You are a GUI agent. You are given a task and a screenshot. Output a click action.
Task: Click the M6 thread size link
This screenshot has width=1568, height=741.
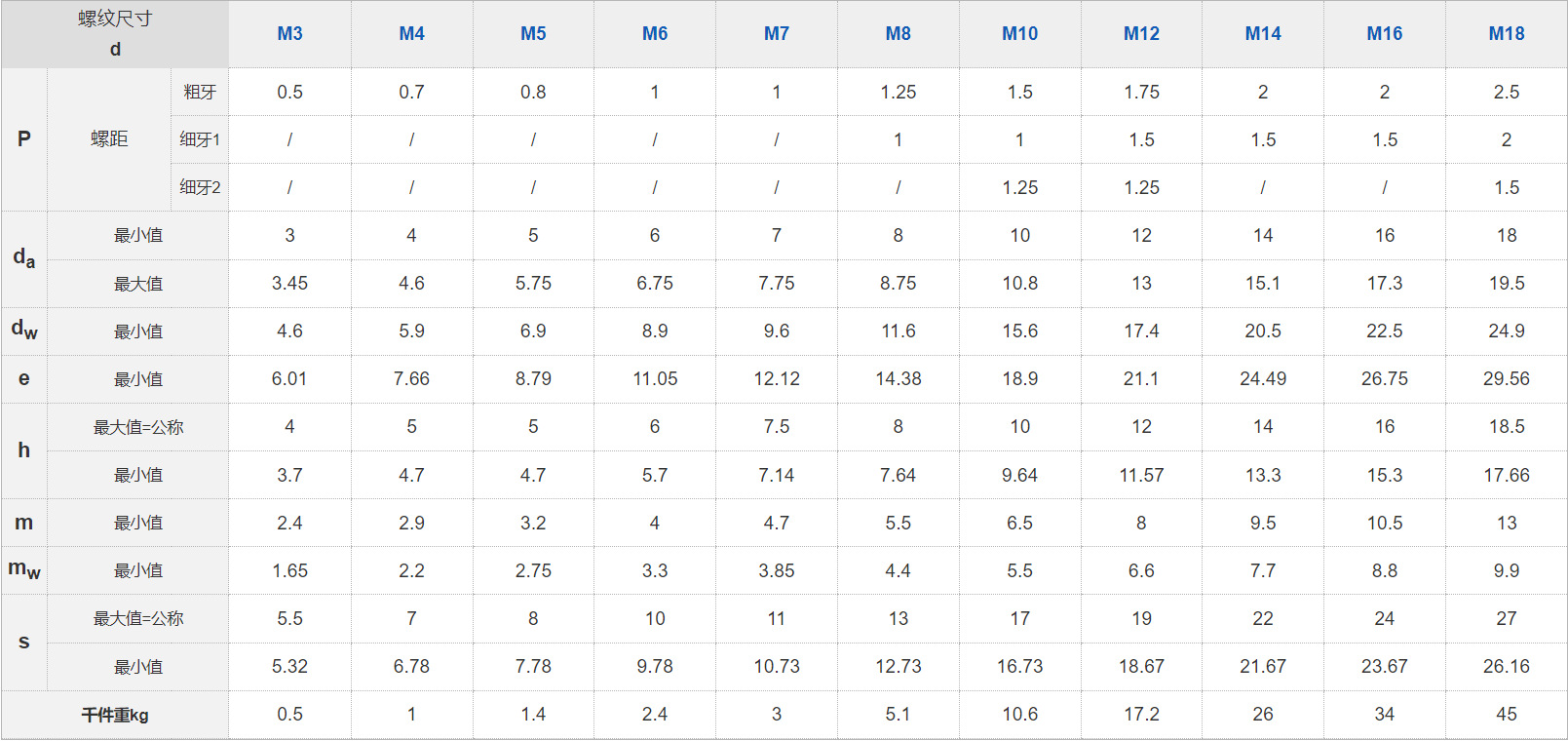click(x=655, y=33)
